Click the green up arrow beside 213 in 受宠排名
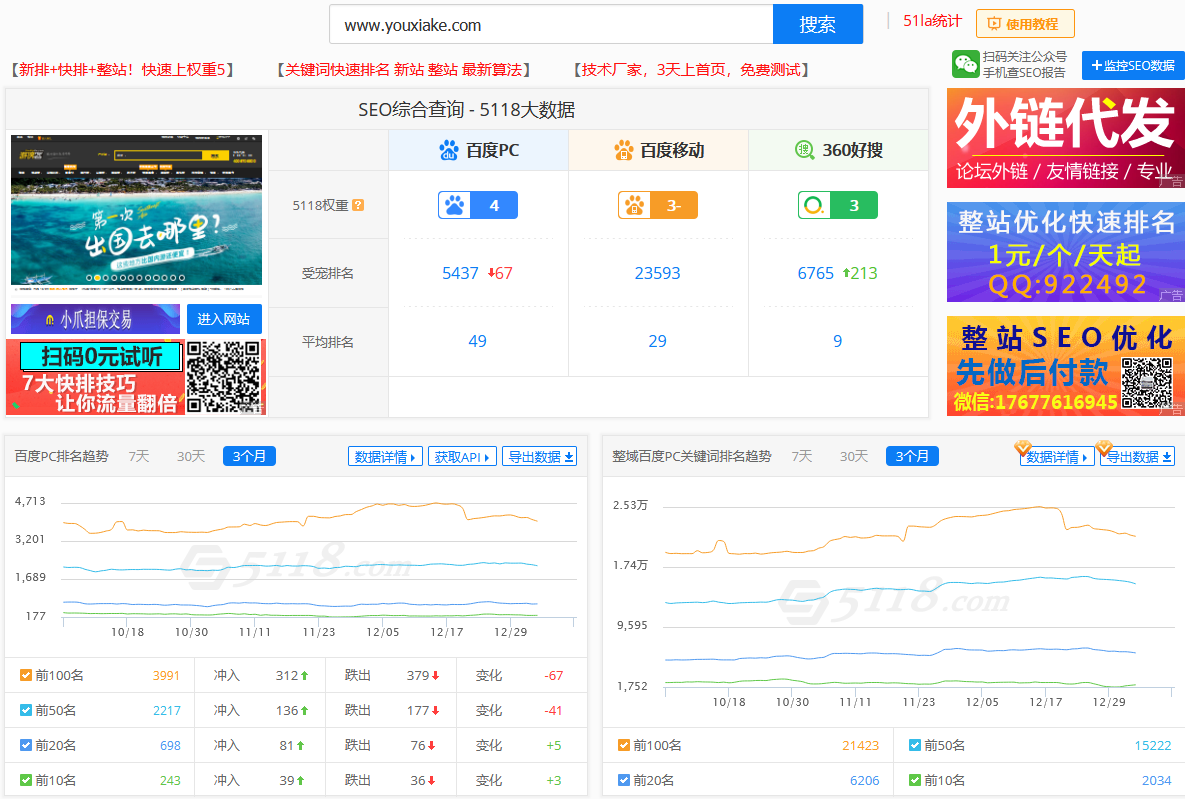 coord(846,273)
